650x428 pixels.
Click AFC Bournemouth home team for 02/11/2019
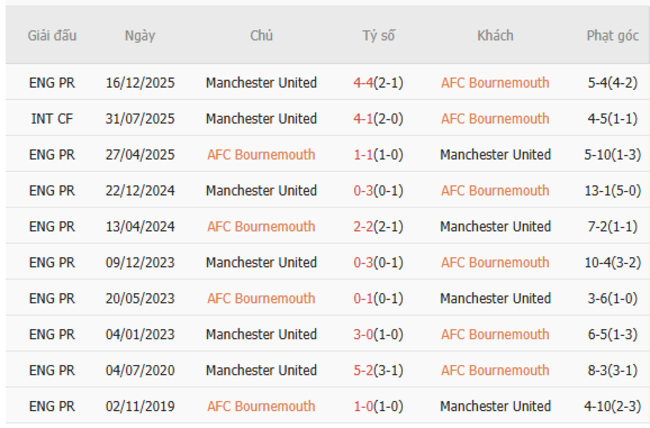[x=261, y=407]
